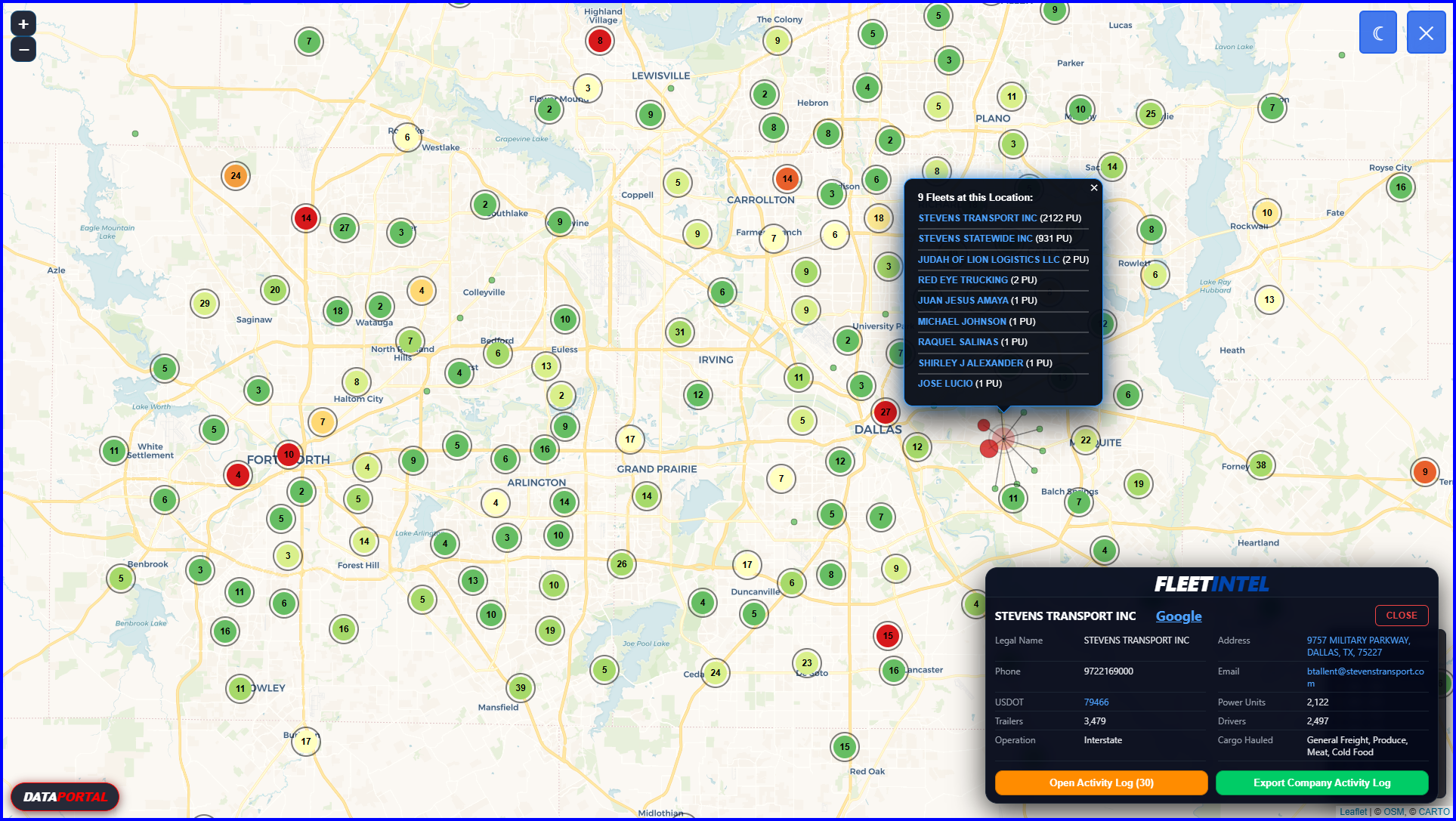Export Company Activity Log
This screenshot has width=1456, height=821.
coord(1321,782)
